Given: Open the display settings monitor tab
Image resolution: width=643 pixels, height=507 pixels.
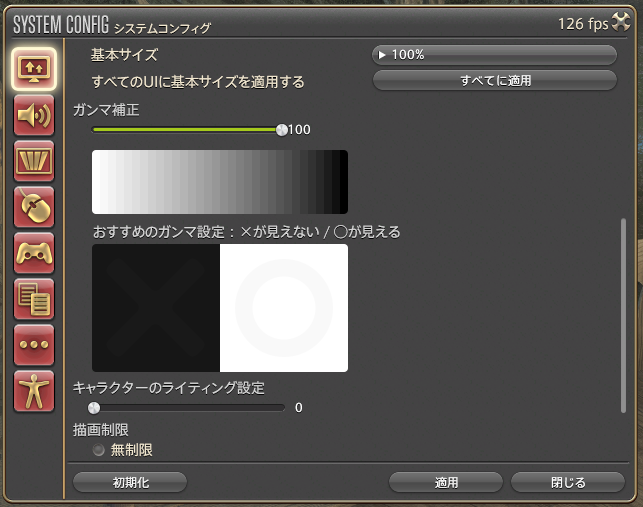Looking at the screenshot, I should pyautogui.click(x=35, y=69).
